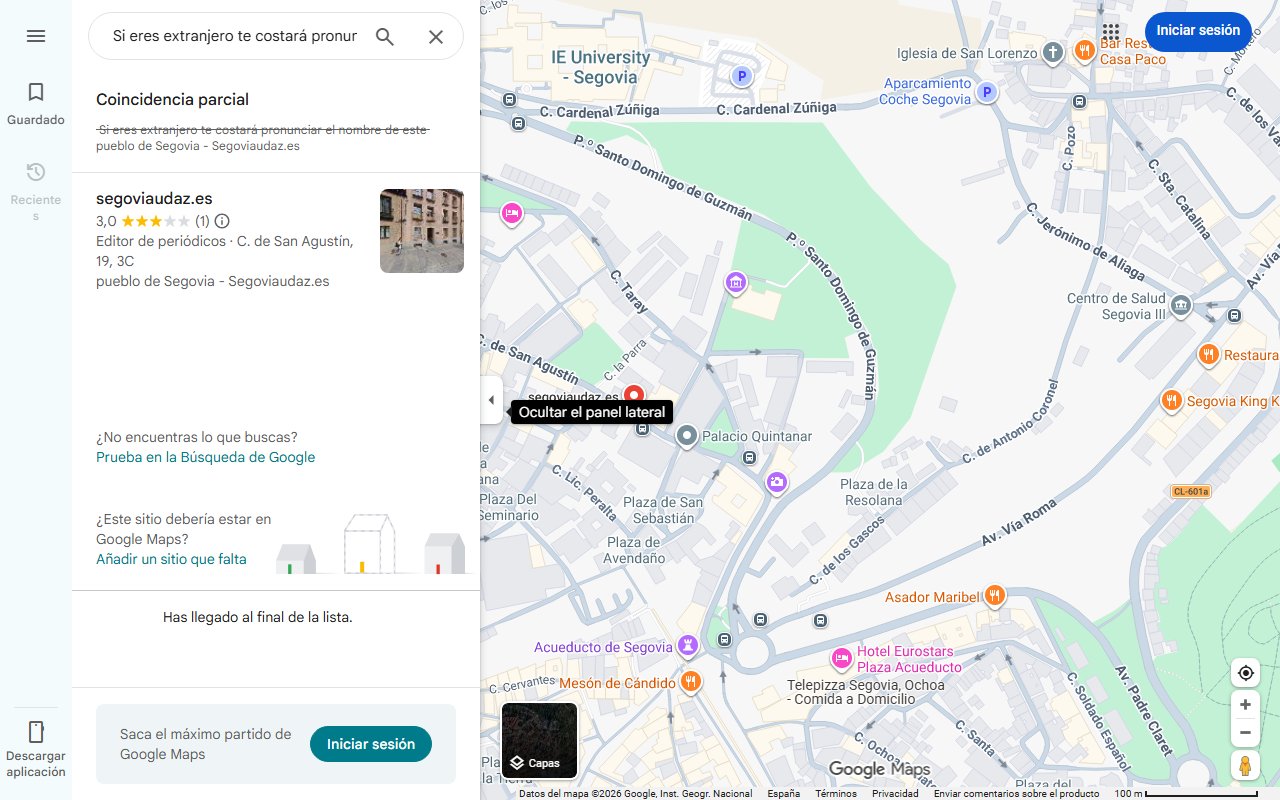
Task: Open the Privacidad link in the footer
Action: tap(895, 792)
